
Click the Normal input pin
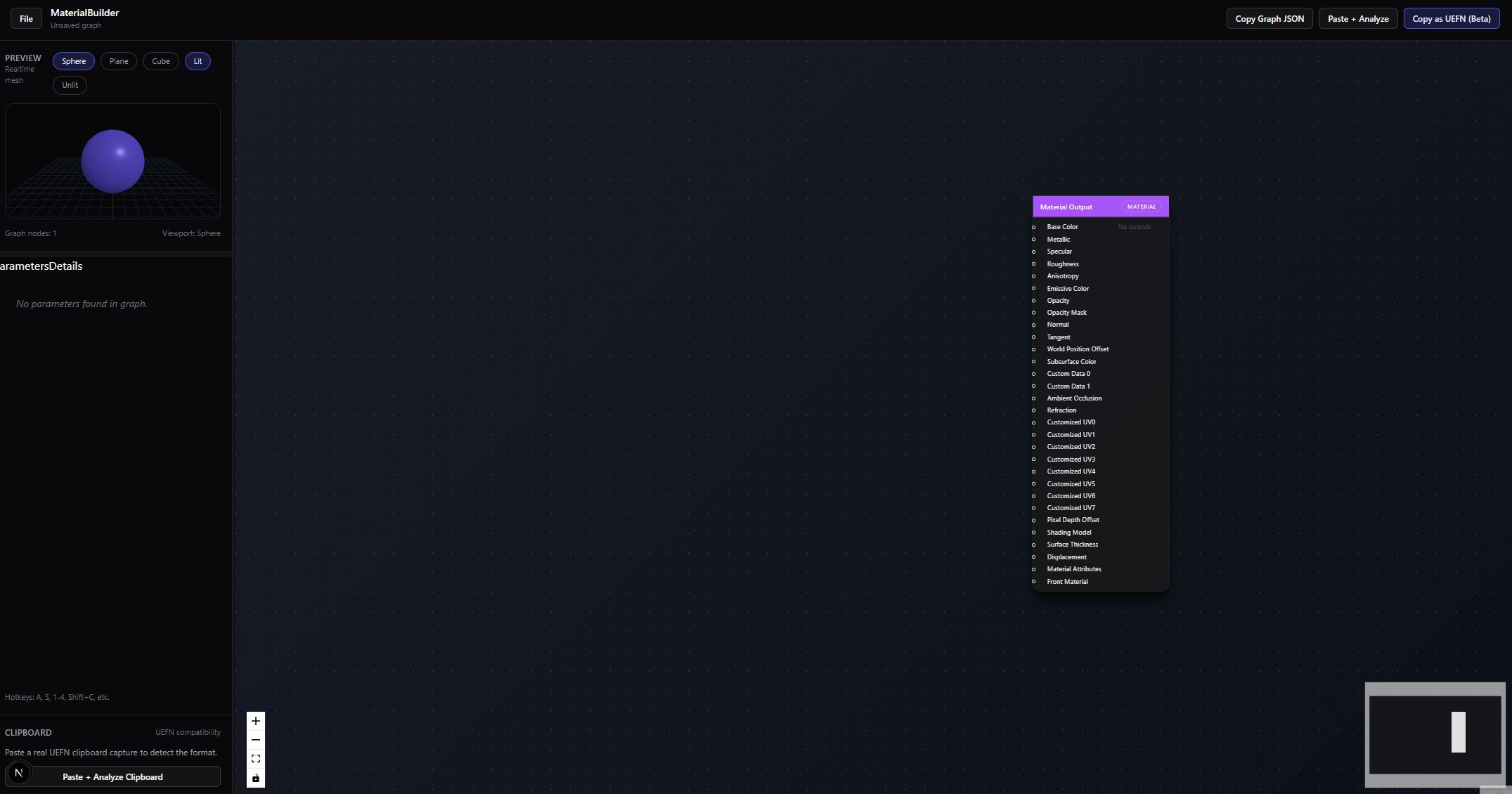pyautogui.click(x=1033, y=325)
